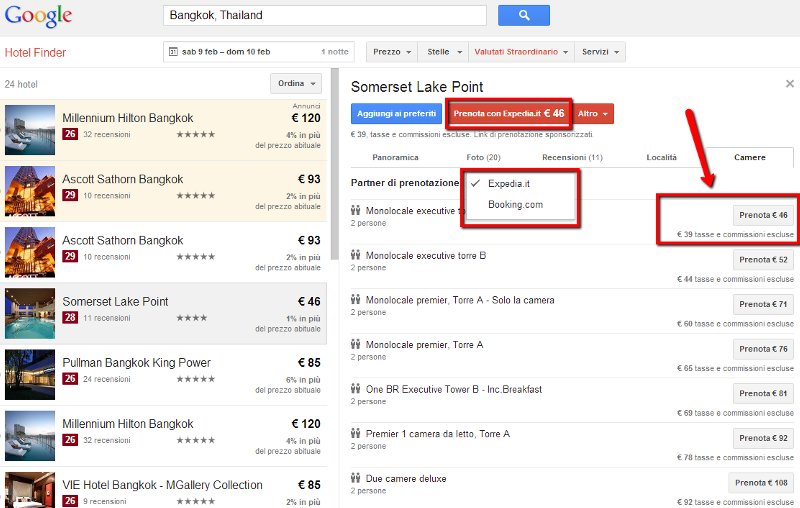Click people icon beside Monolocale executive torre B
Image resolution: width=800 pixels, height=508 pixels.
[356, 255]
